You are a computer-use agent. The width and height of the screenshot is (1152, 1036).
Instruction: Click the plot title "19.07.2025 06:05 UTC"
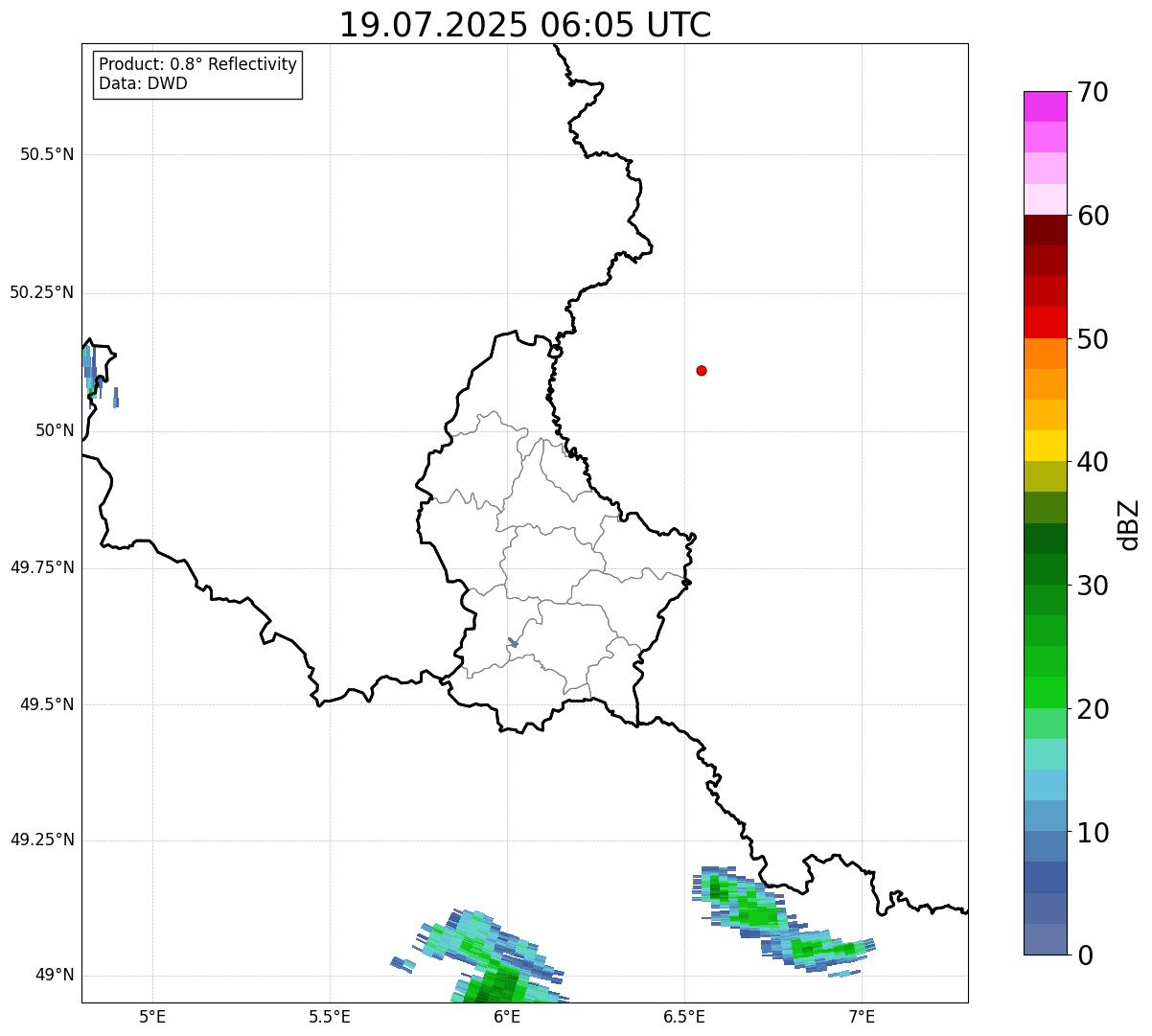tap(525, 25)
